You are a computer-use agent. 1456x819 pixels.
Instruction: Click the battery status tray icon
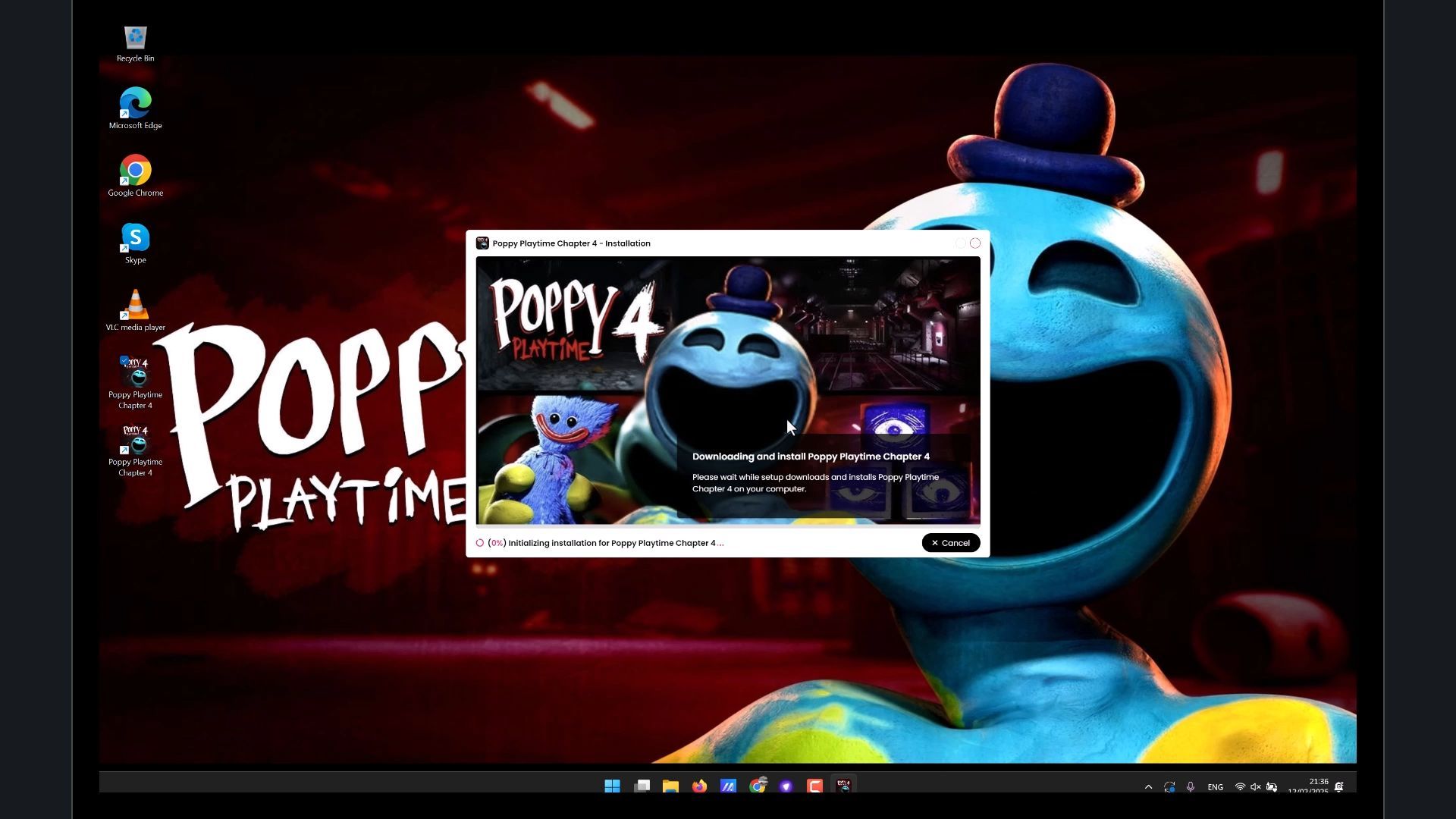coord(1272,787)
